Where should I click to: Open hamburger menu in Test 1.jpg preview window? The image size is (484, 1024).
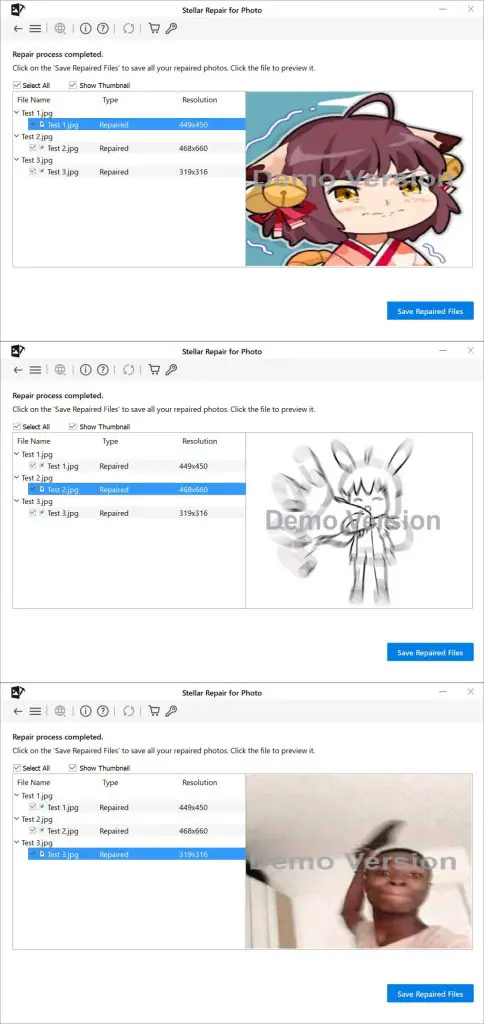(35, 29)
